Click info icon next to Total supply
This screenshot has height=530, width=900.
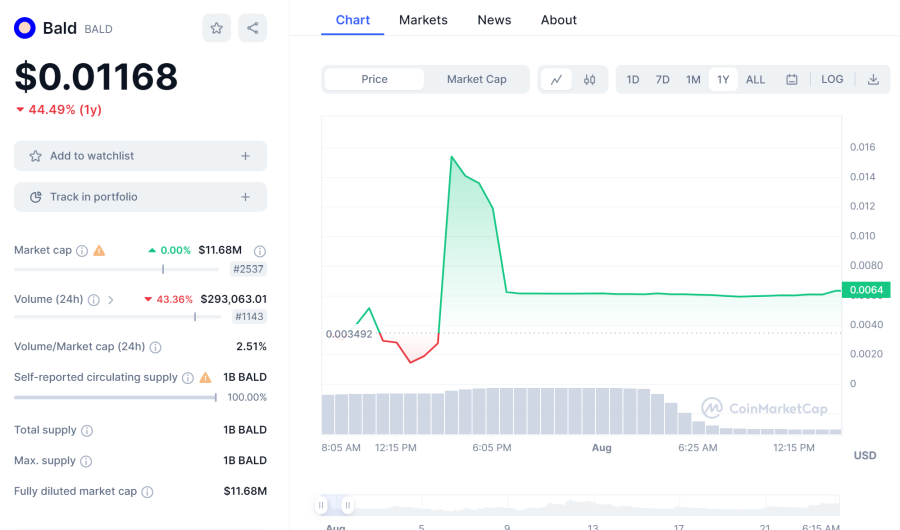[87, 431]
